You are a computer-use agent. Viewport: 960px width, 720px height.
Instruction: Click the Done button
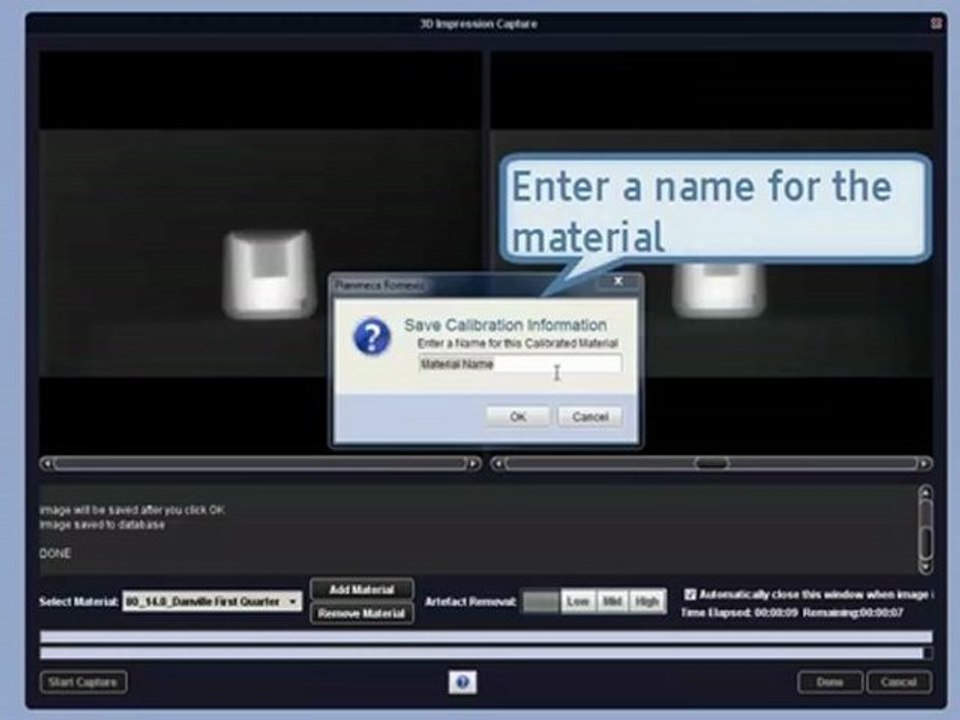click(830, 682)
